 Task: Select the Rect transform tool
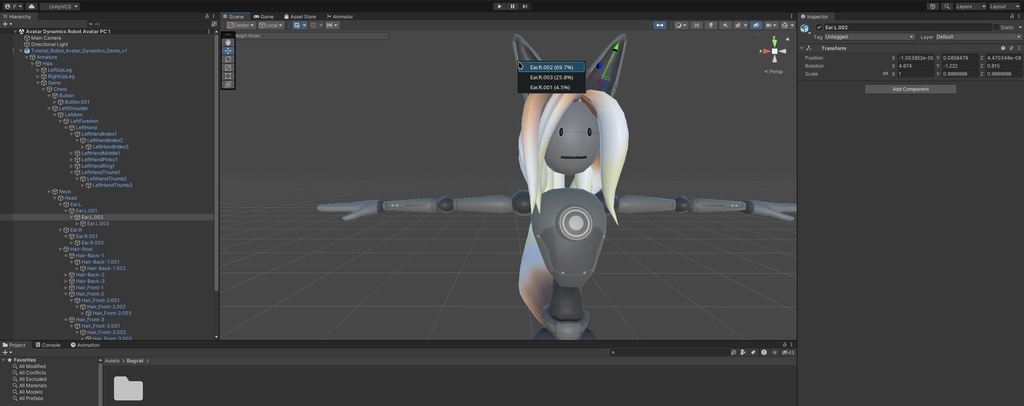pyautogui.click(x=228, y=76)
